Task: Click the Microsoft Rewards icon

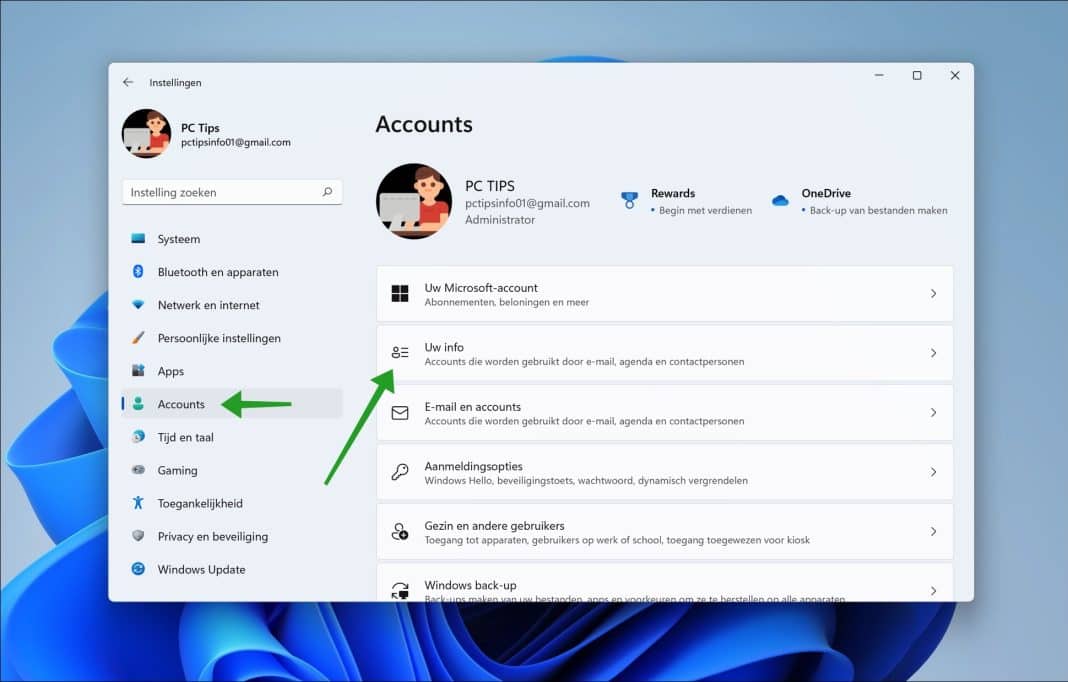Action: [x=629, y=200]
